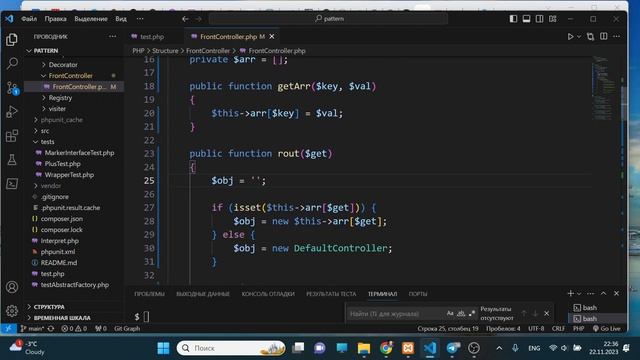The height and width of the screenshot is (360, 640).
Task: Change the UTF-8 encoding in status bar
Action: (x=536, y=328)
